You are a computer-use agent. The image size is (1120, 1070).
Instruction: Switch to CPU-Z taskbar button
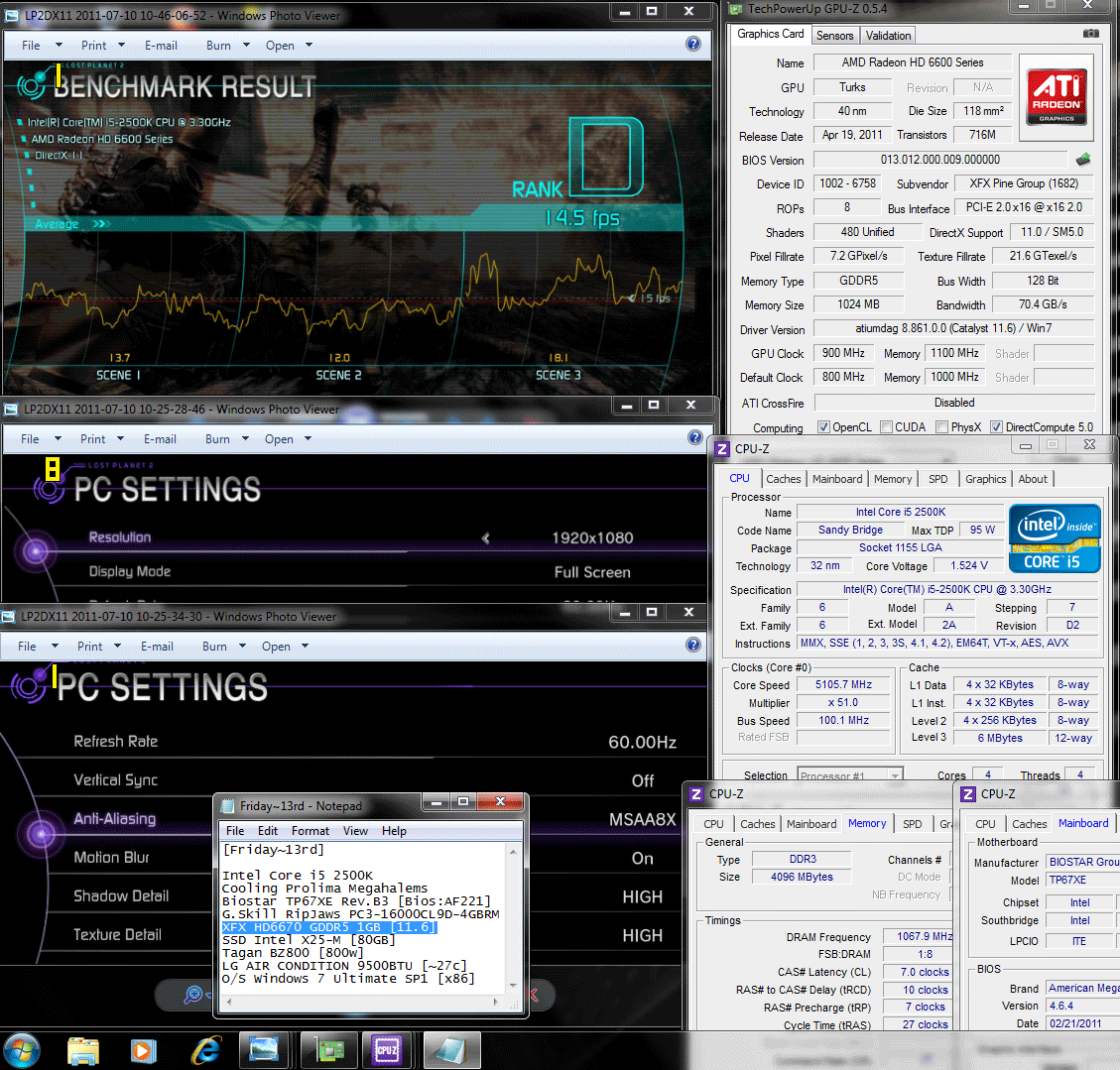click(387, 1050)
